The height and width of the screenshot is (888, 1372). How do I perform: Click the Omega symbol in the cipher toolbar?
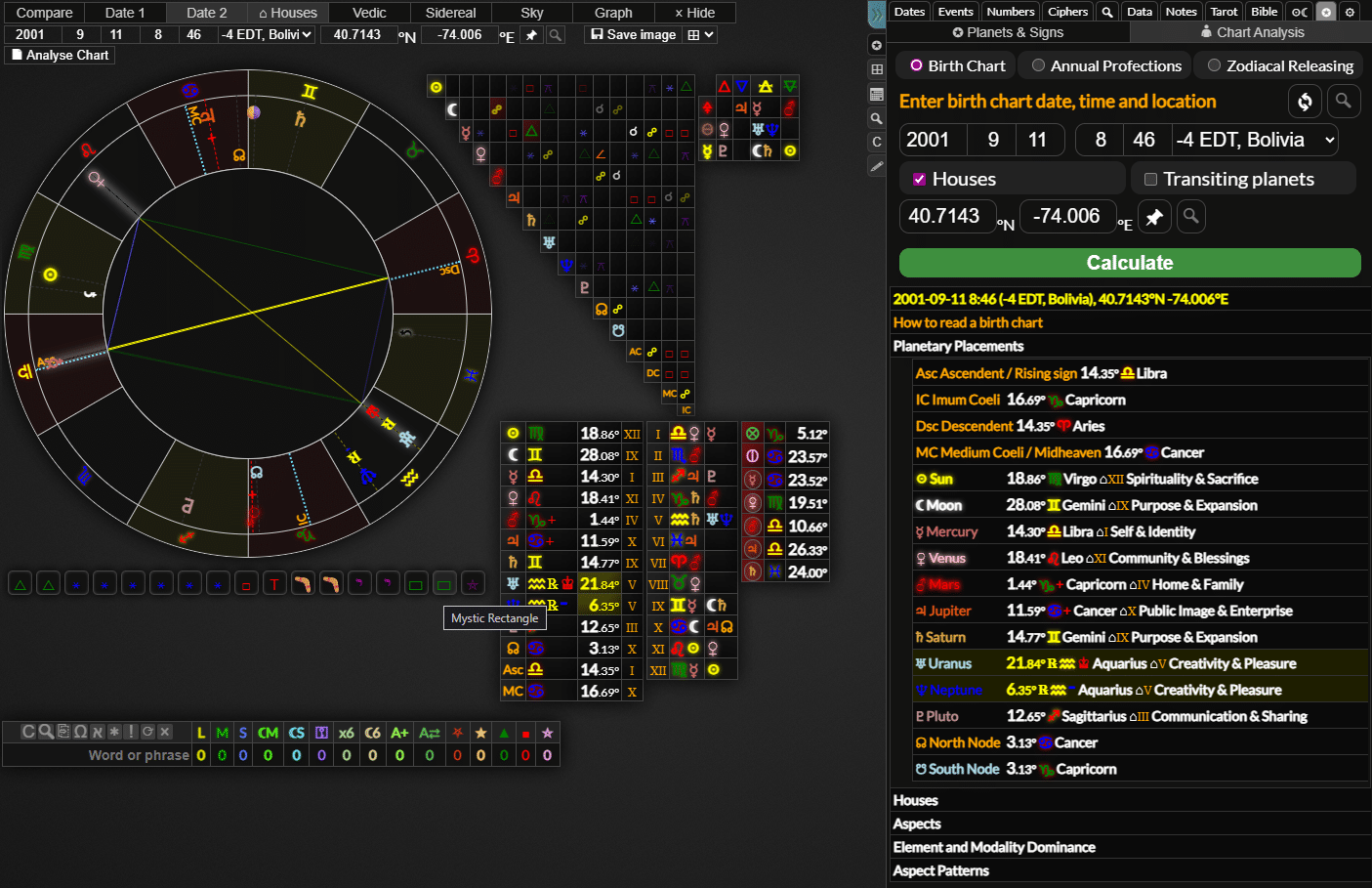pos(80,732)
